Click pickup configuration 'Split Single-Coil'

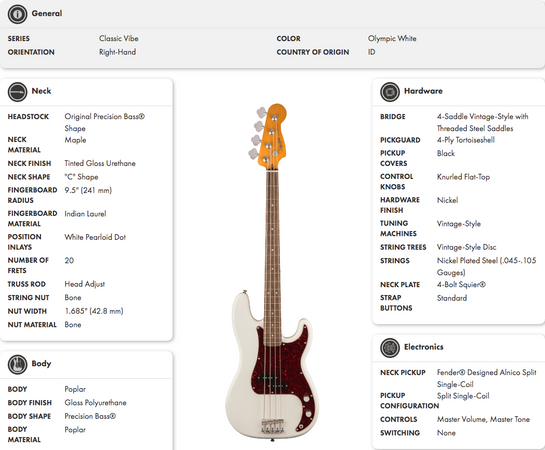463,396
